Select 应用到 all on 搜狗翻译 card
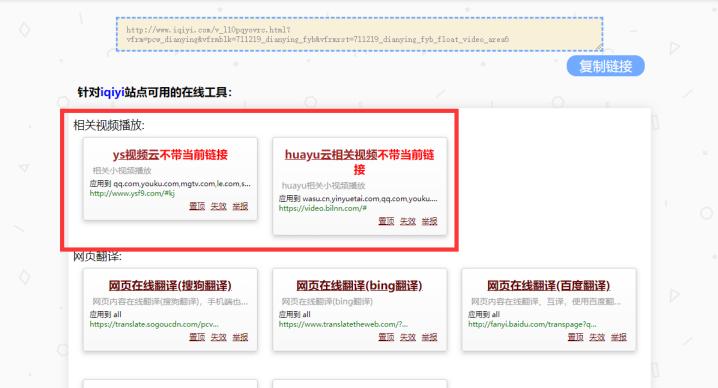718x388 pixels. 105,314
